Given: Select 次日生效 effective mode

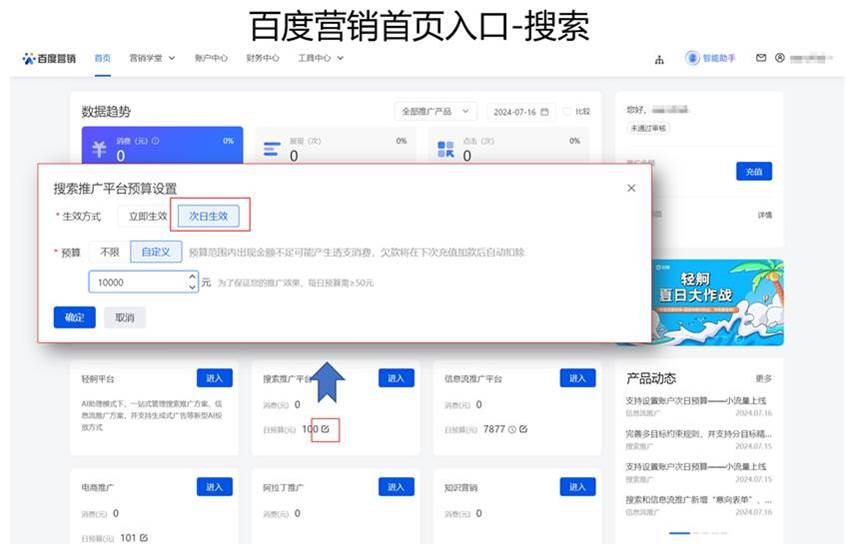Looking at the screenshot, I should coord(209,216).
